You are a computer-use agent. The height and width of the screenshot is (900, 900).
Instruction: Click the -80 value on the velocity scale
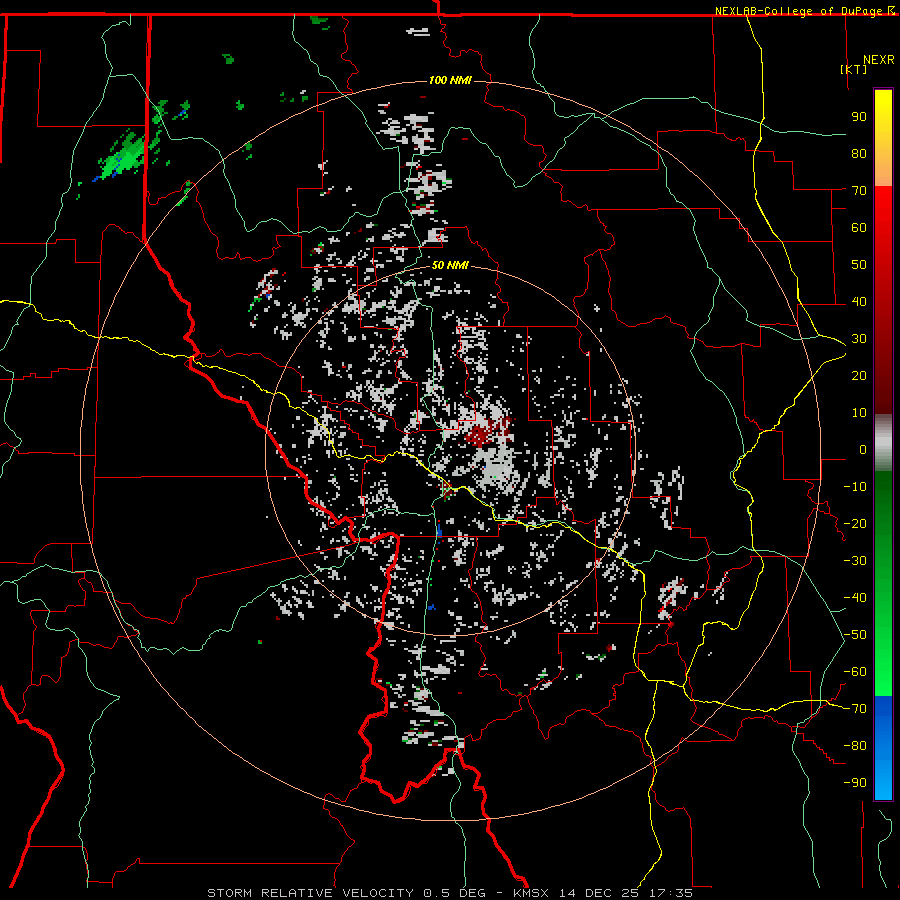click(855, 746)
